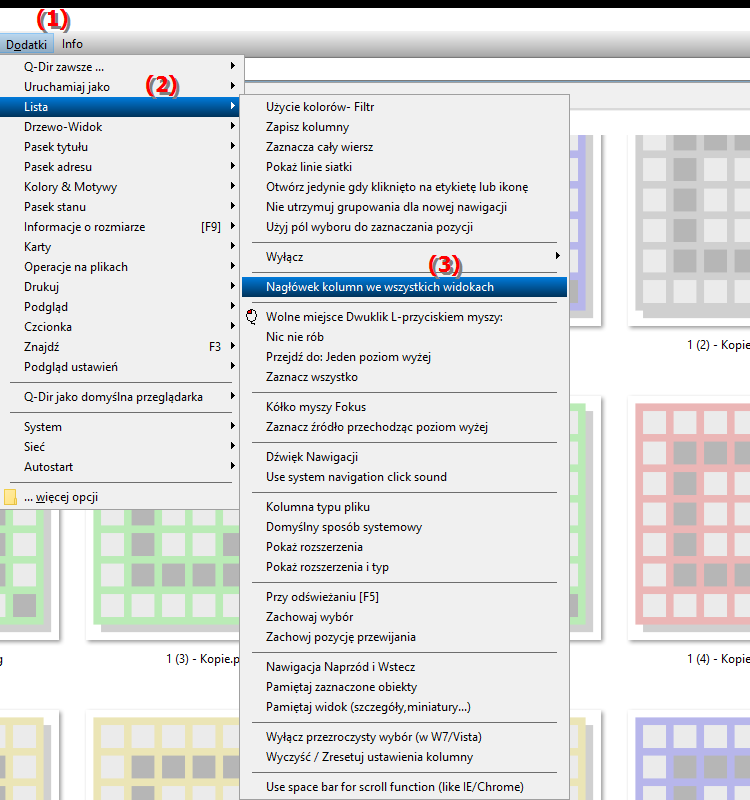Image resolution: width=750 pixels, height=800 pixels.
Task: Open the Drukuj submenu
Action: tap(121, 287)
